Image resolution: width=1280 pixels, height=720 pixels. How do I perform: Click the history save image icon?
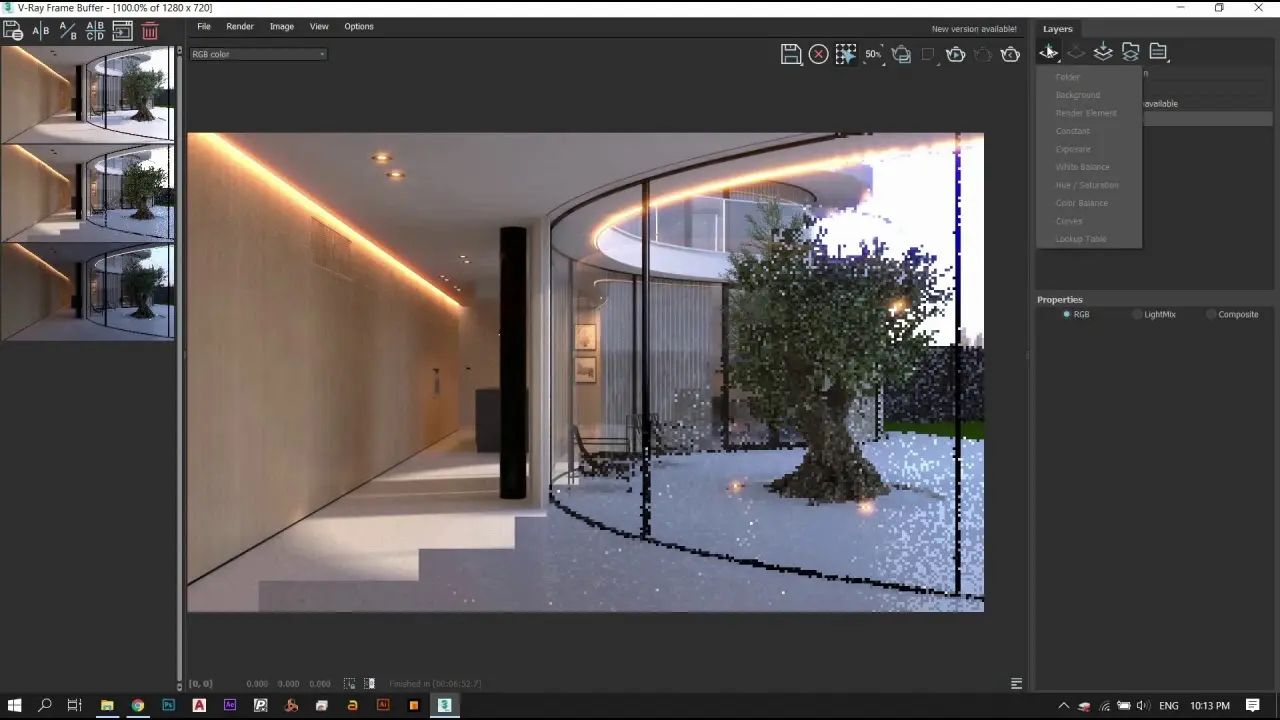click(13, 31)
